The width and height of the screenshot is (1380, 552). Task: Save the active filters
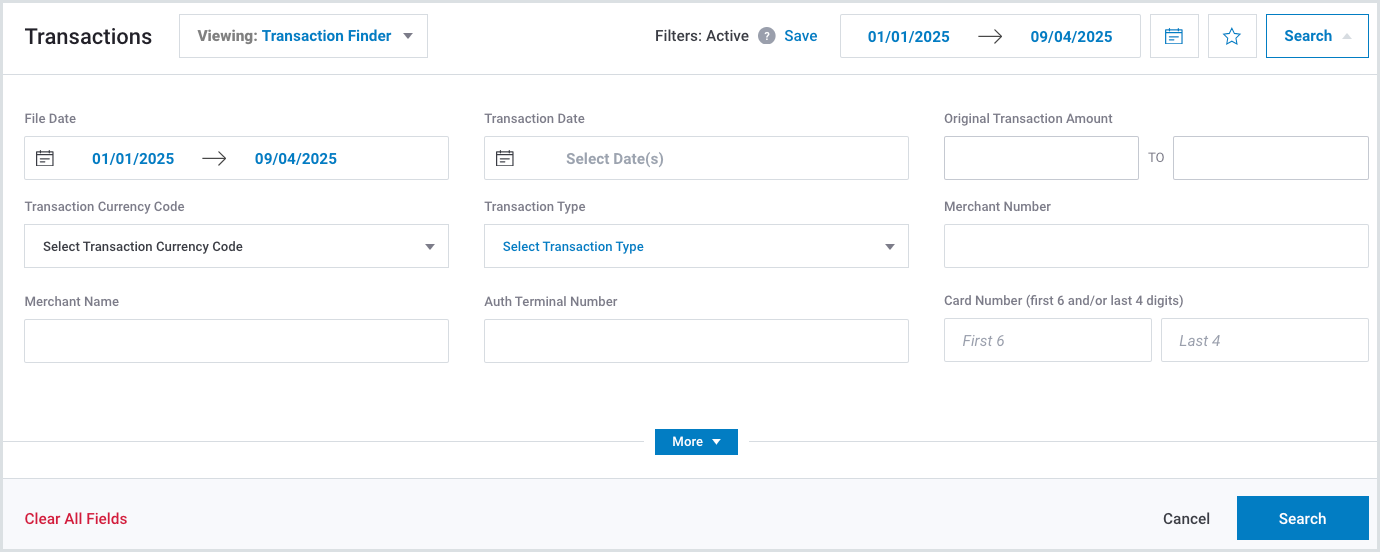click(x=800, y=36)
